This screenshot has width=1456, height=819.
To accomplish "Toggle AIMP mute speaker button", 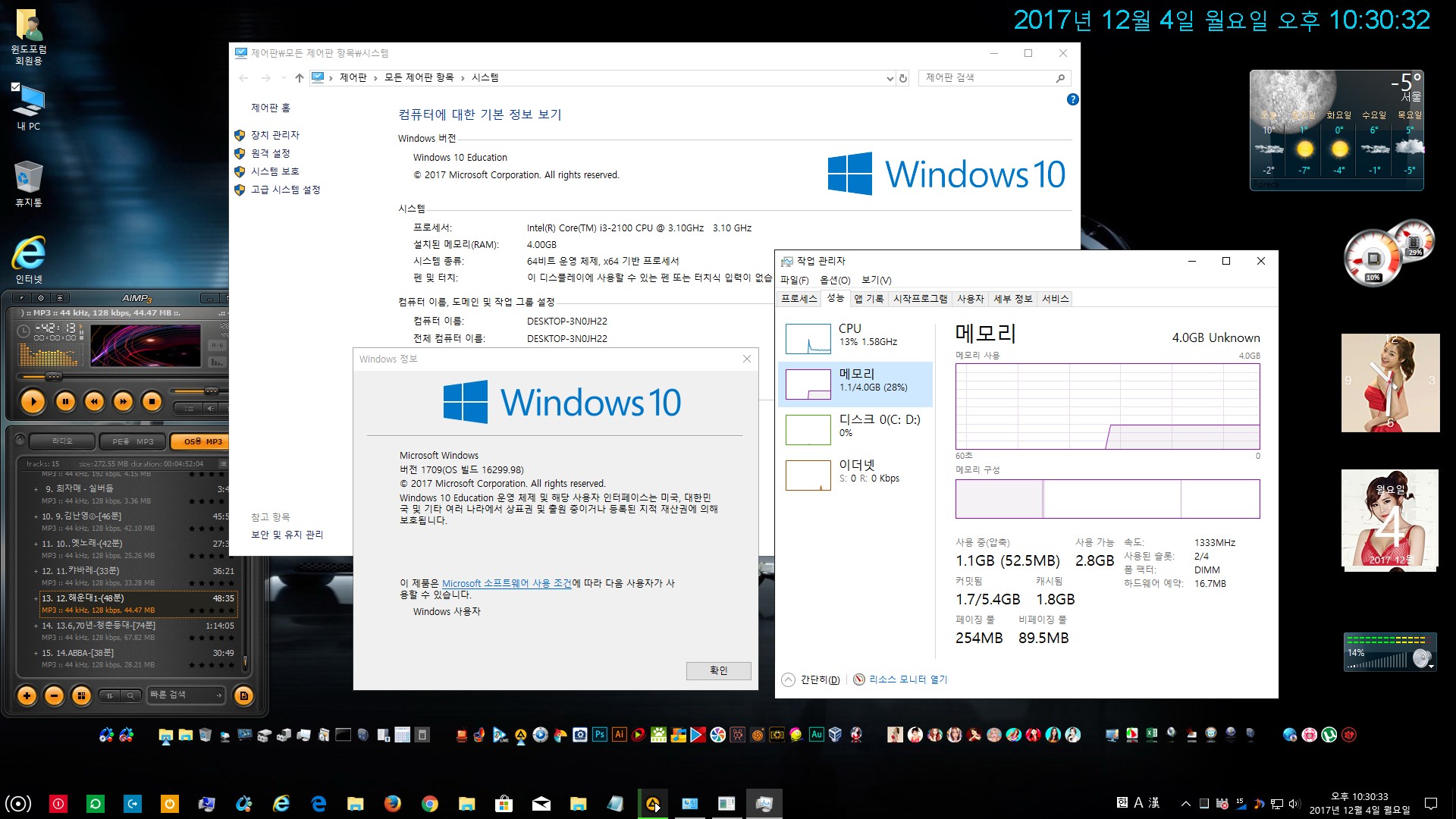I will tap(212, 408).
